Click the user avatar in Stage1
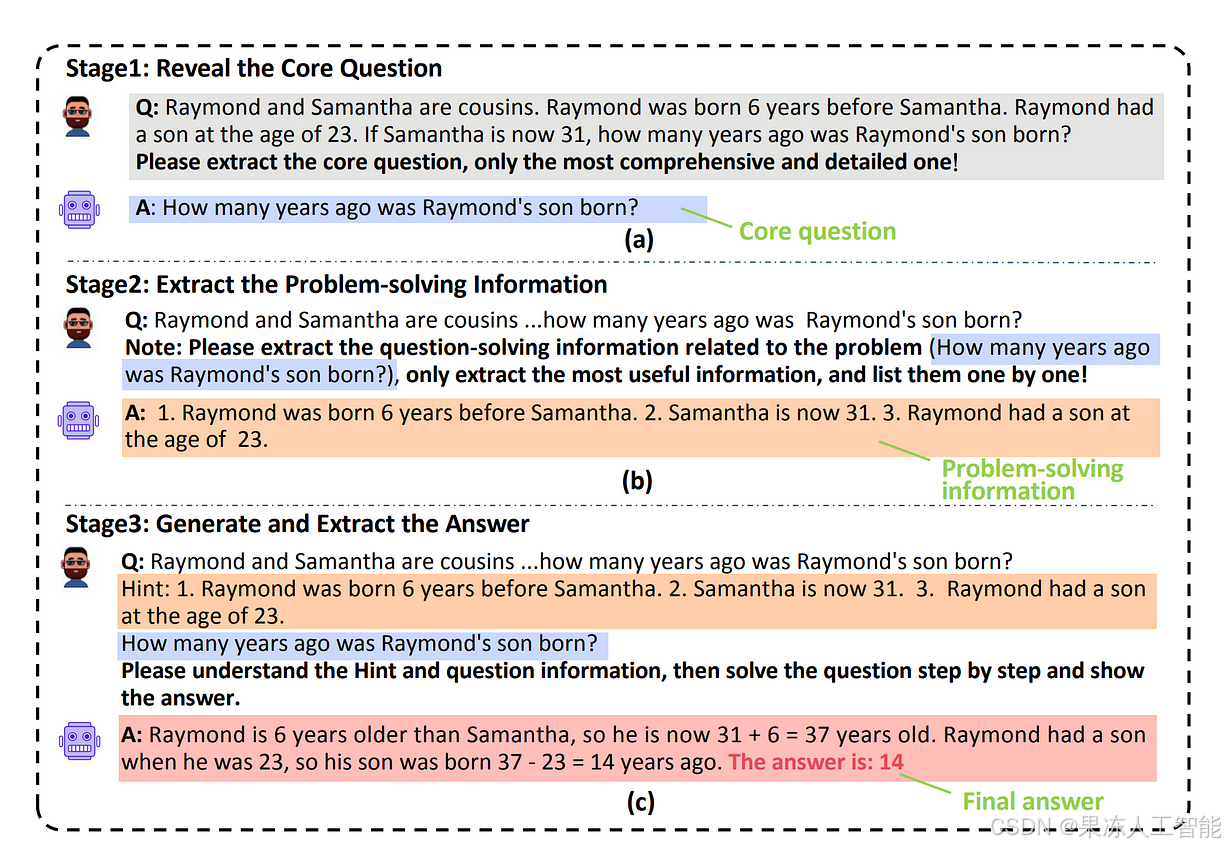The width and height of the screenshot is (1225, 846). tap(78, 117)
